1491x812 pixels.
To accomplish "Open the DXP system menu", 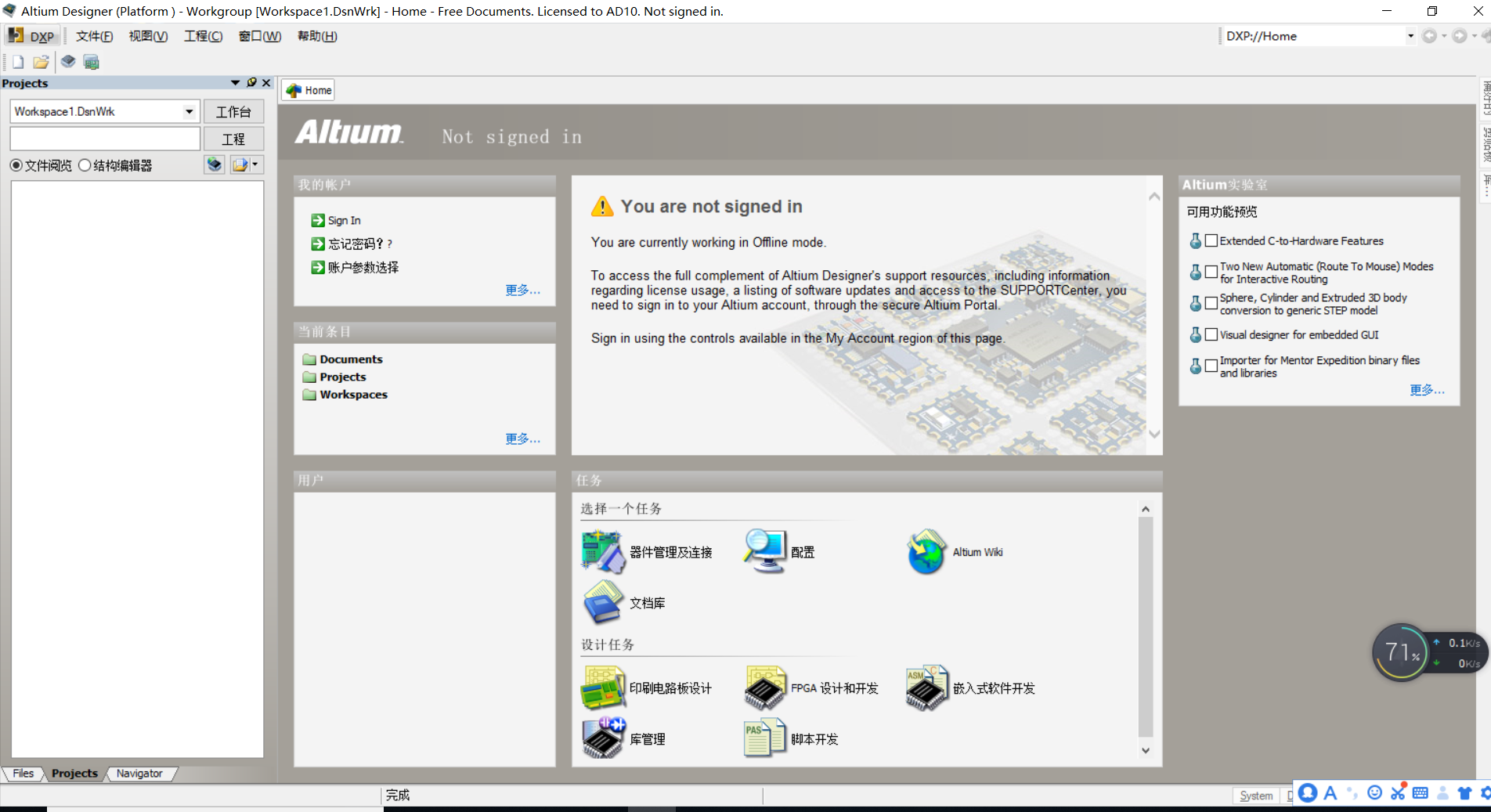I will click(31, 36).
